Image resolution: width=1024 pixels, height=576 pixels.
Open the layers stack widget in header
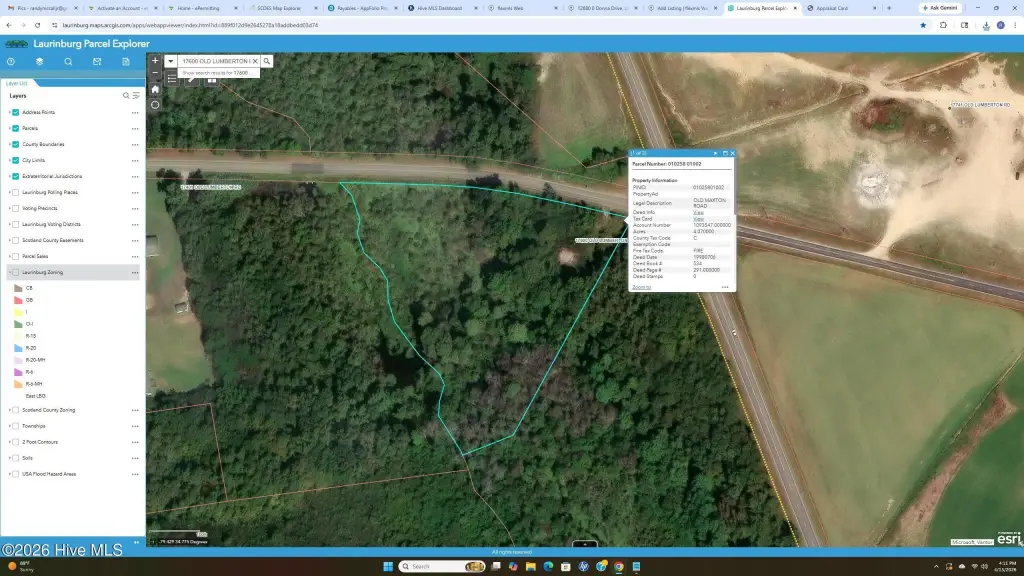[39, 61]
